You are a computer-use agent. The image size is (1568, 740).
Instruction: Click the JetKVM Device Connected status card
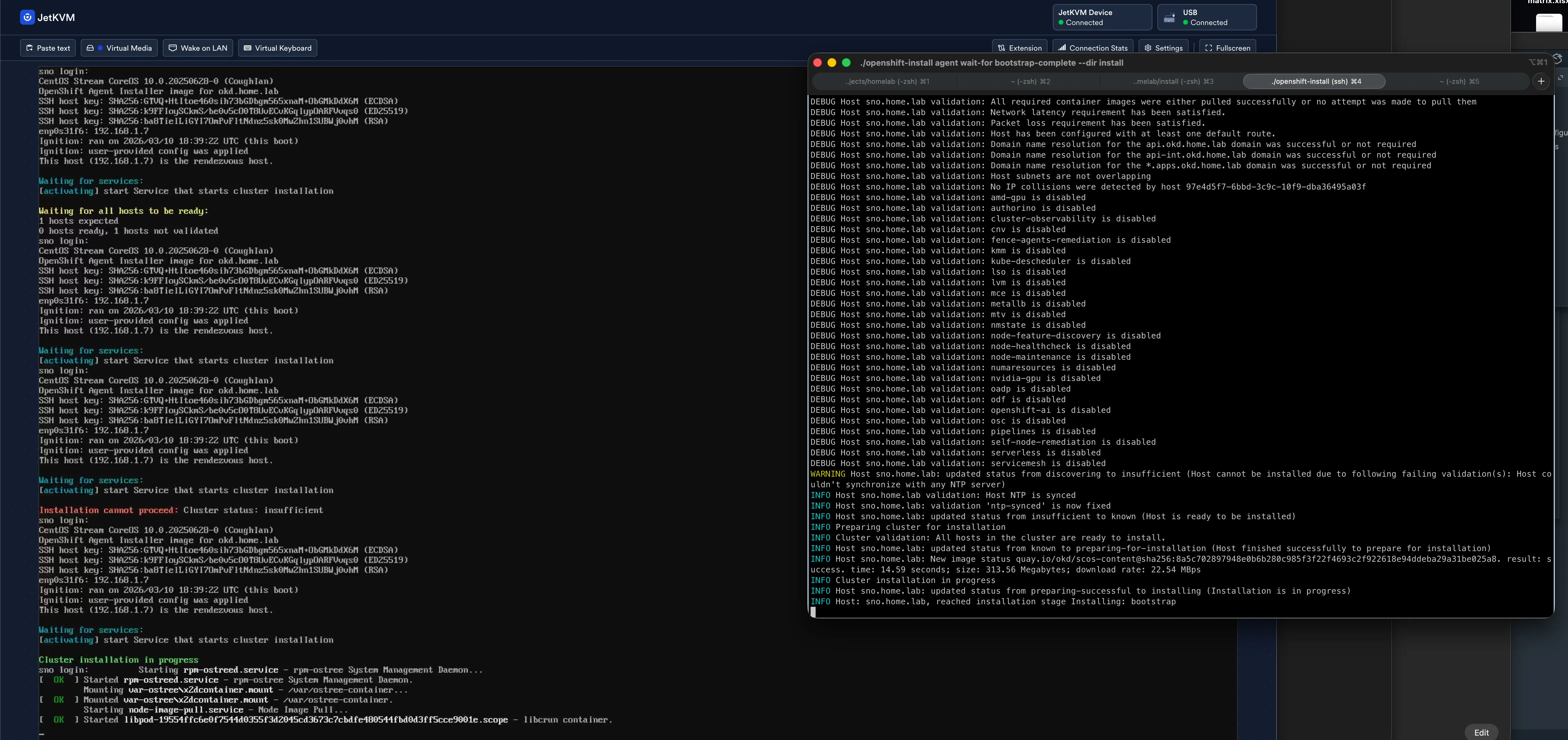click(1102, 17)
